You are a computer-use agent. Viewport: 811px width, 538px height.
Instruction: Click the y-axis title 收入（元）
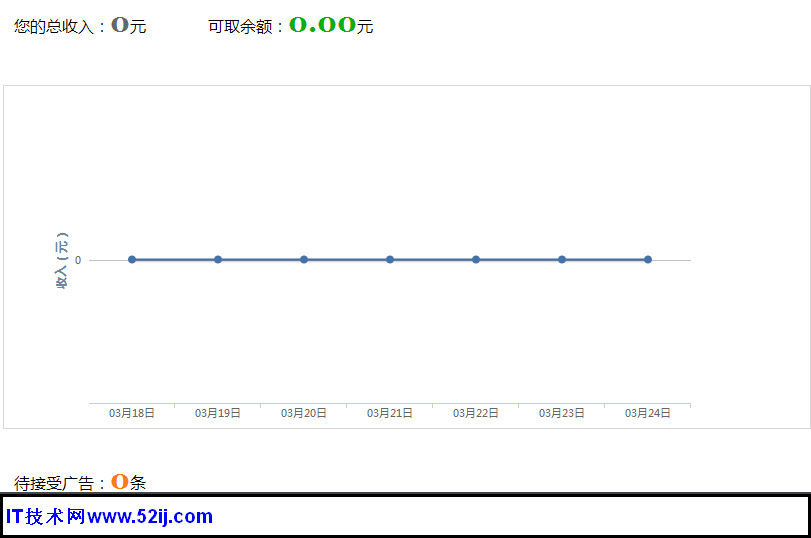62,261
